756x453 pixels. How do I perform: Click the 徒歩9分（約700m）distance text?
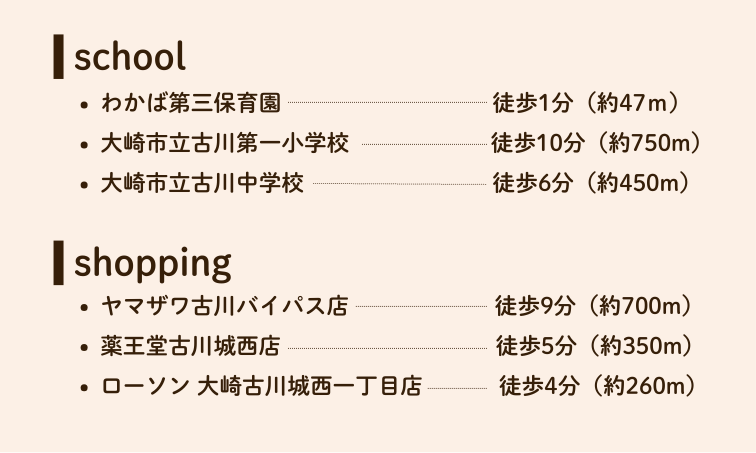[594, 306]
